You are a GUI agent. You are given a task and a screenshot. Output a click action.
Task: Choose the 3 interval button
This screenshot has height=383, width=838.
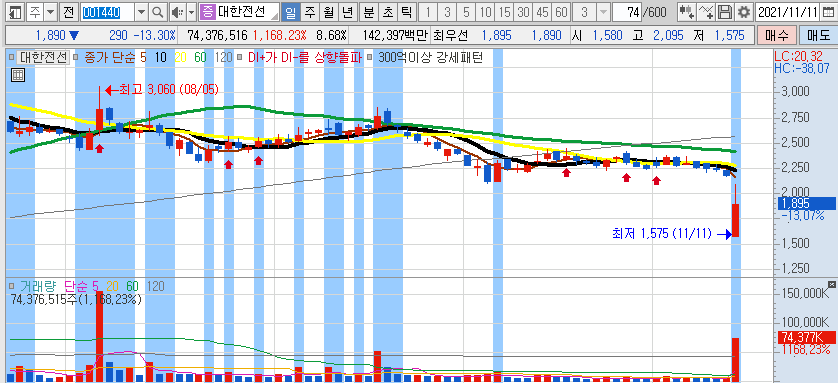(447, 12)
